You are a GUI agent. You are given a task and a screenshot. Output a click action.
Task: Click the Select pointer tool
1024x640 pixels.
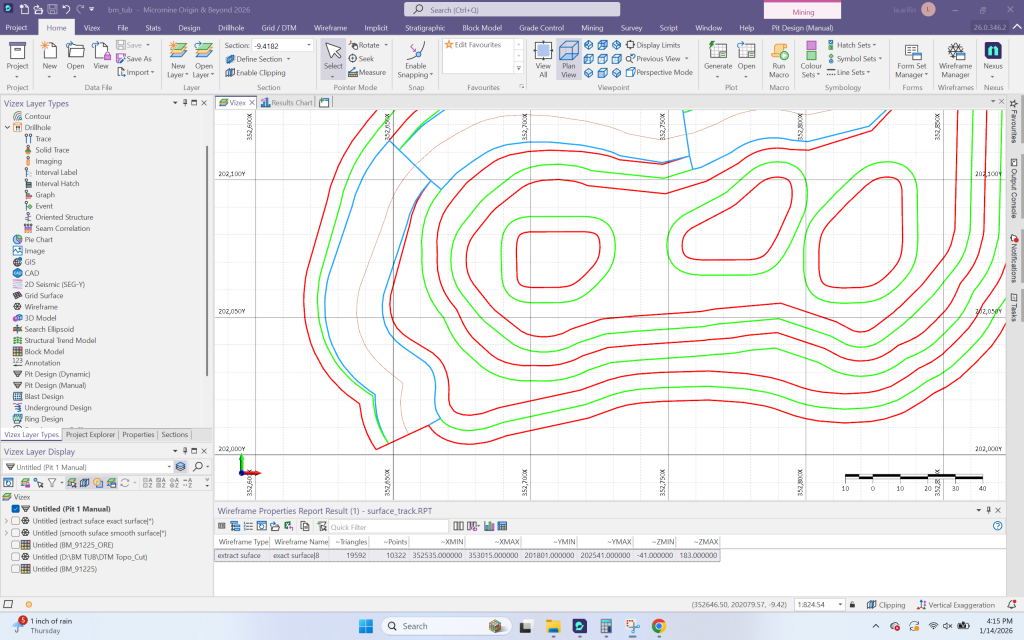[333, 57]
